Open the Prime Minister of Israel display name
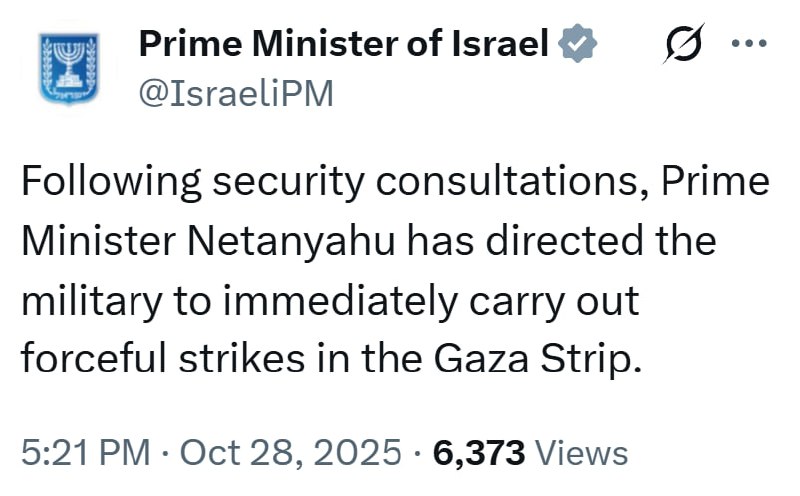The image size is (800, 496). pyautogui.click(x=344, y=44)
